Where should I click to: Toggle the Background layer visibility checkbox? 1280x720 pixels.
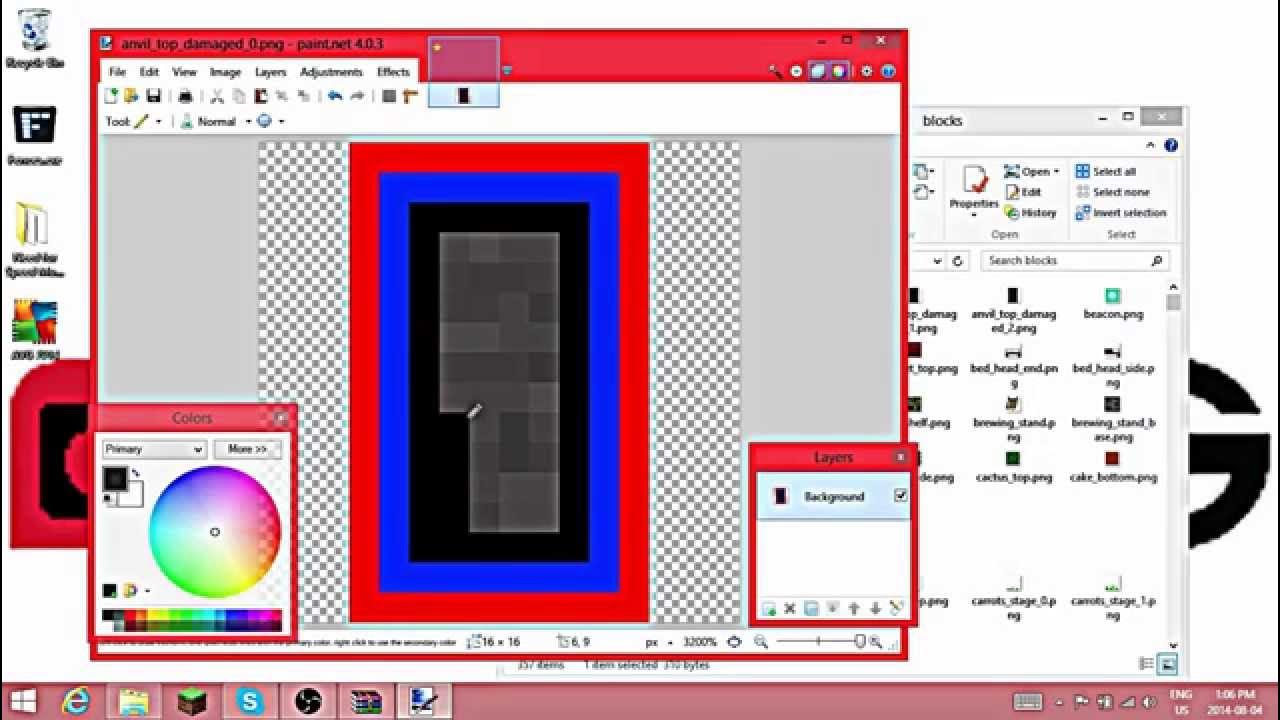901,496
